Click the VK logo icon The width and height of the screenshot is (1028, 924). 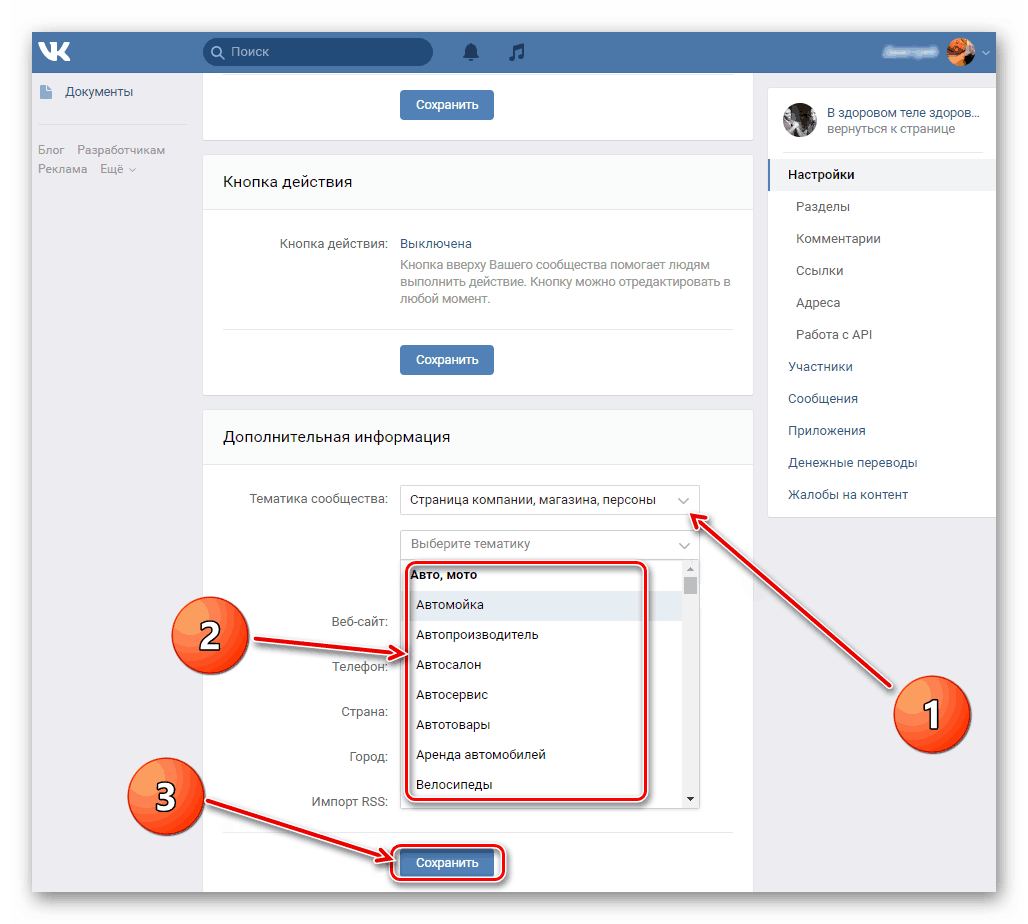tap(54, 51)
